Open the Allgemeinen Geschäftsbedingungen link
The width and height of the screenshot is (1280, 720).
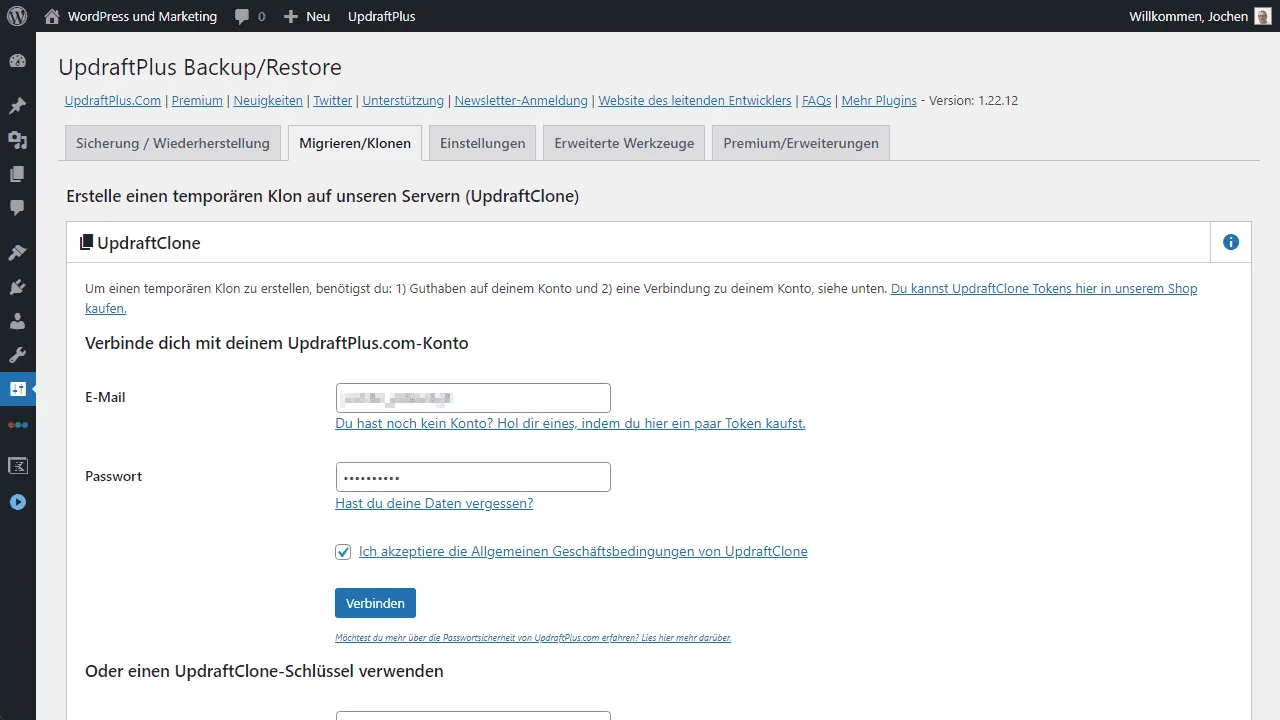click(x=583, y=552)
